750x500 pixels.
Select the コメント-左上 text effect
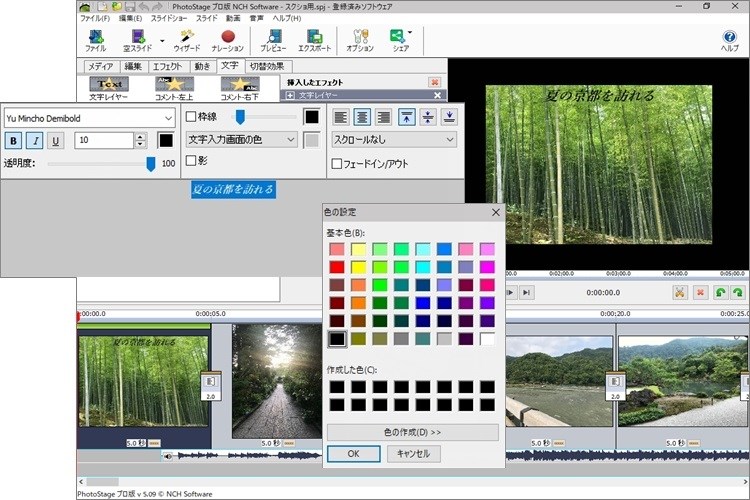tap(175, 89)
